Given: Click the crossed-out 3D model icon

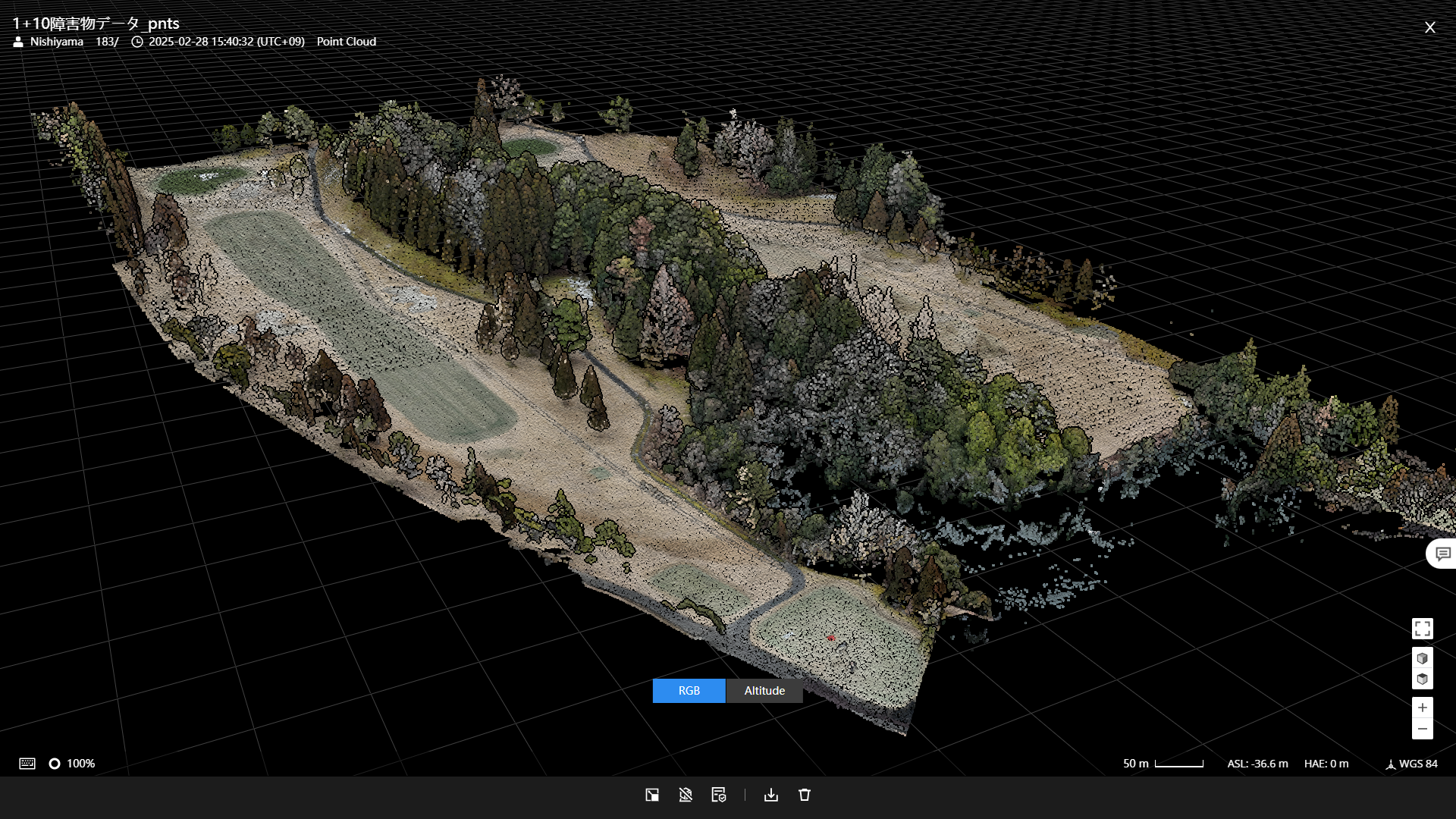Looking at the screenshot, I should pyautogui.click(x=686, y=795).
